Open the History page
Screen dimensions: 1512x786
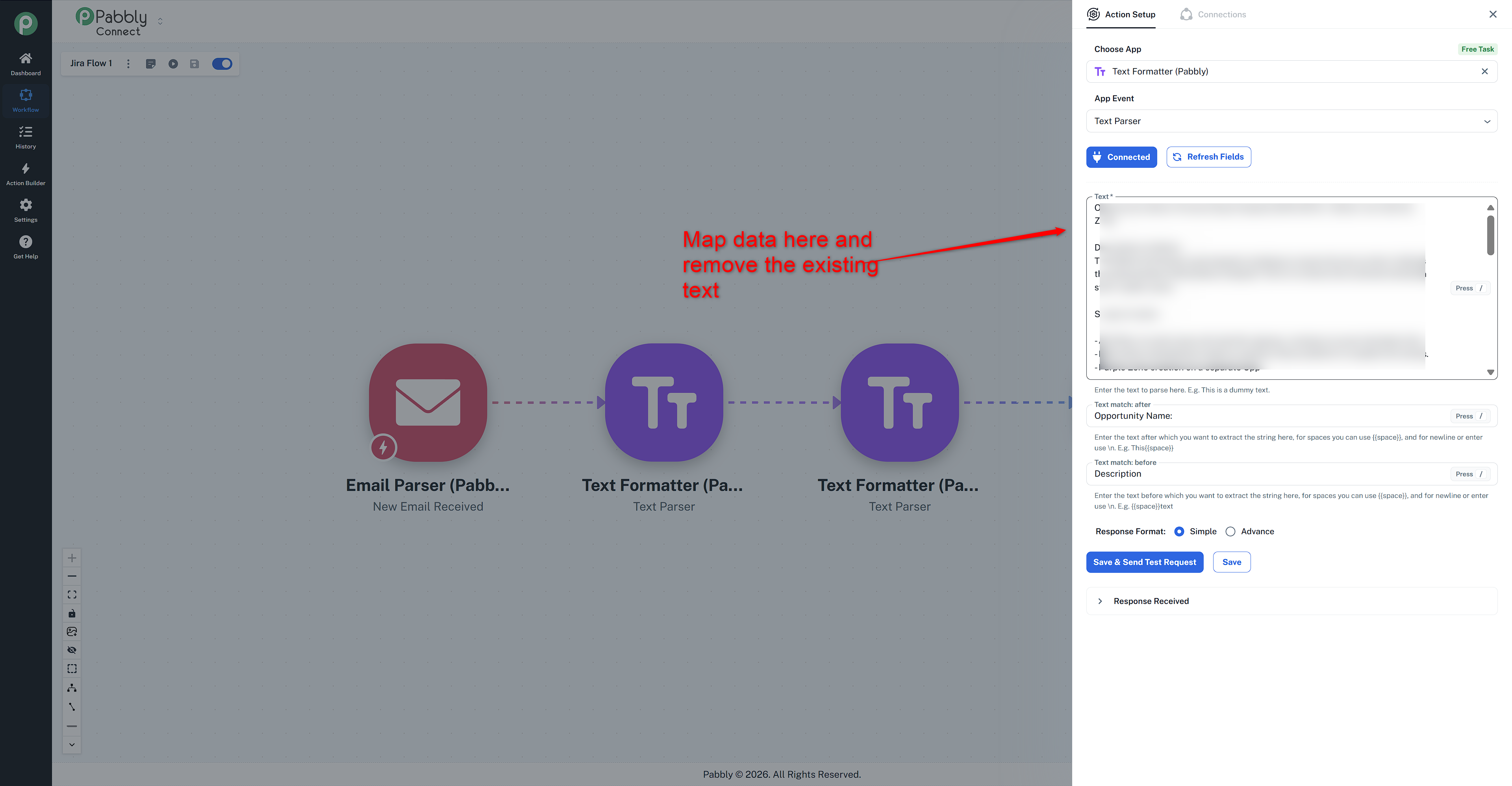[x=26, y=138]
